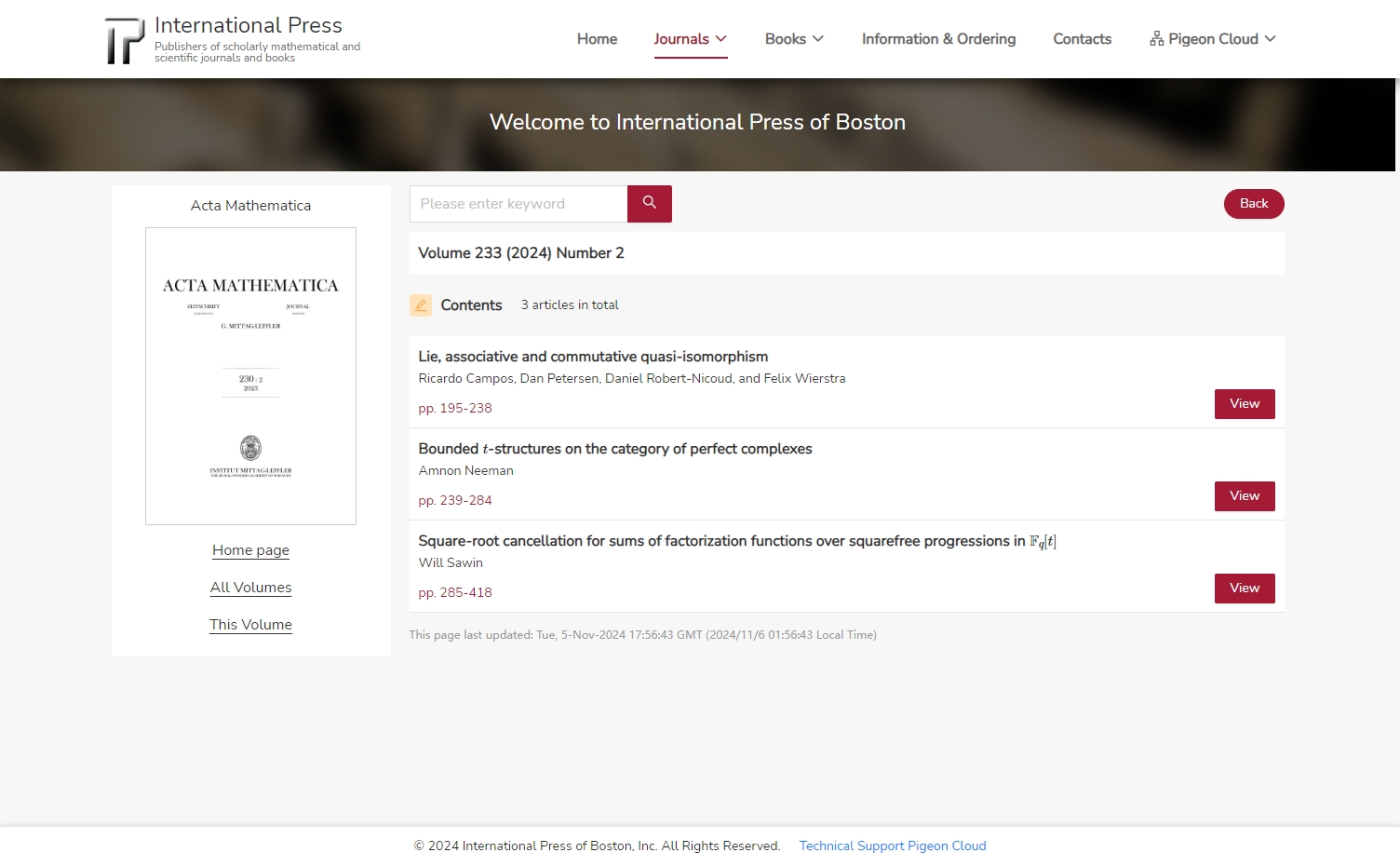View the Square-root cancellation article
This screenshot has height=866, width=1400.
1245,589
